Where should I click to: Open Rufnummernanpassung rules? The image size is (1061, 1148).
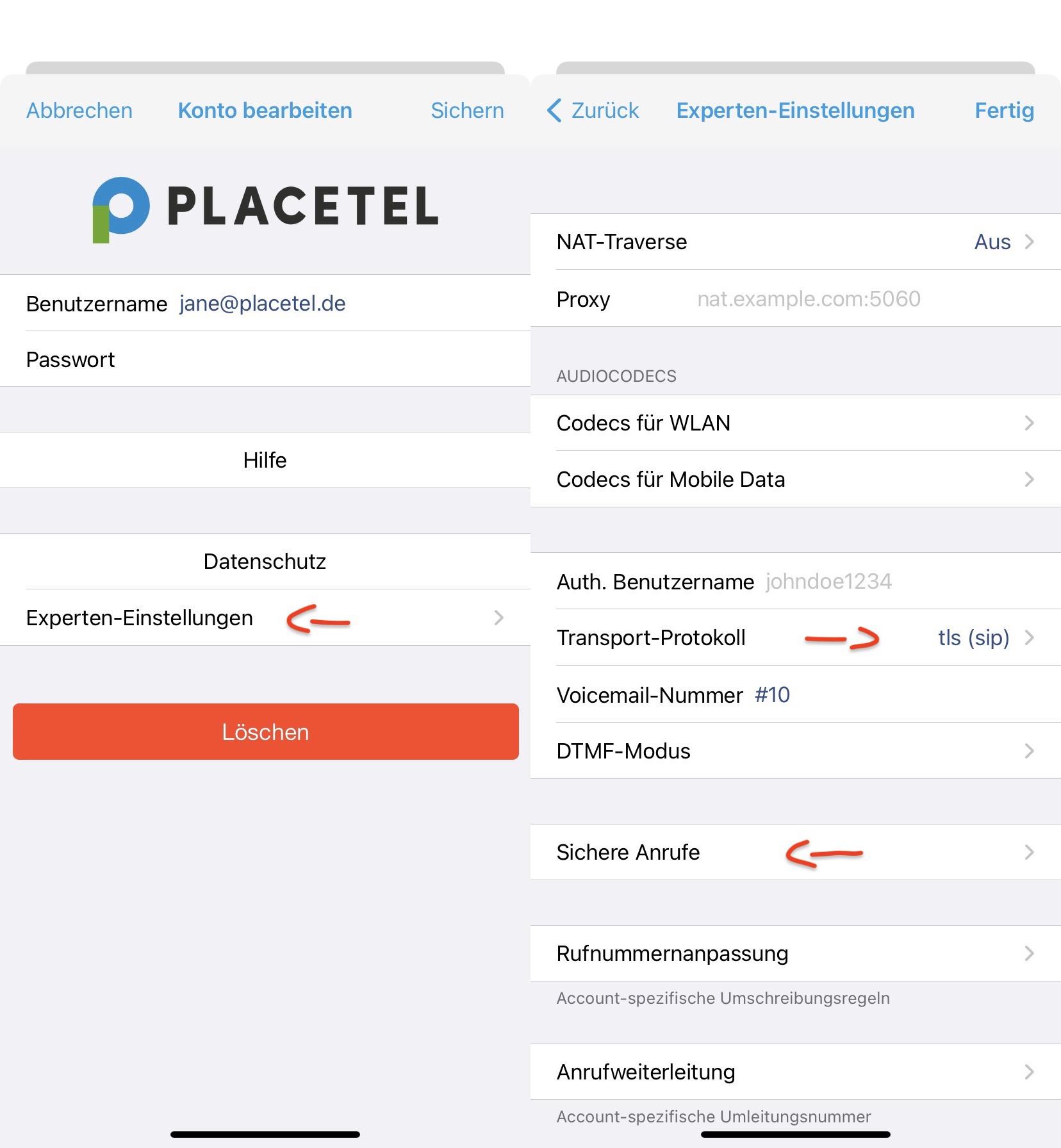[796, 953]
